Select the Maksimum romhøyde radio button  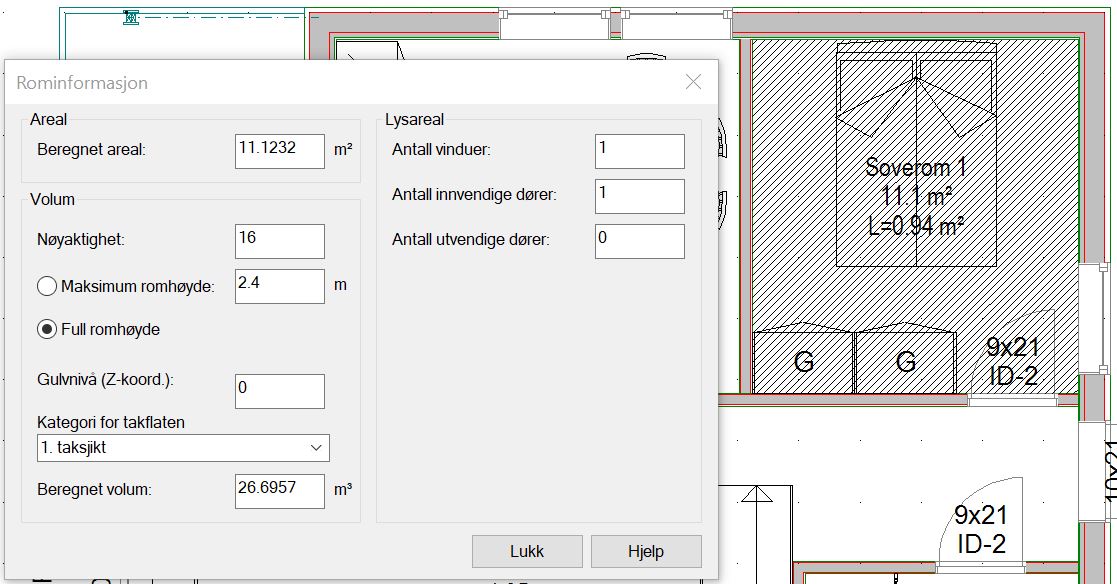click(47, 286)
